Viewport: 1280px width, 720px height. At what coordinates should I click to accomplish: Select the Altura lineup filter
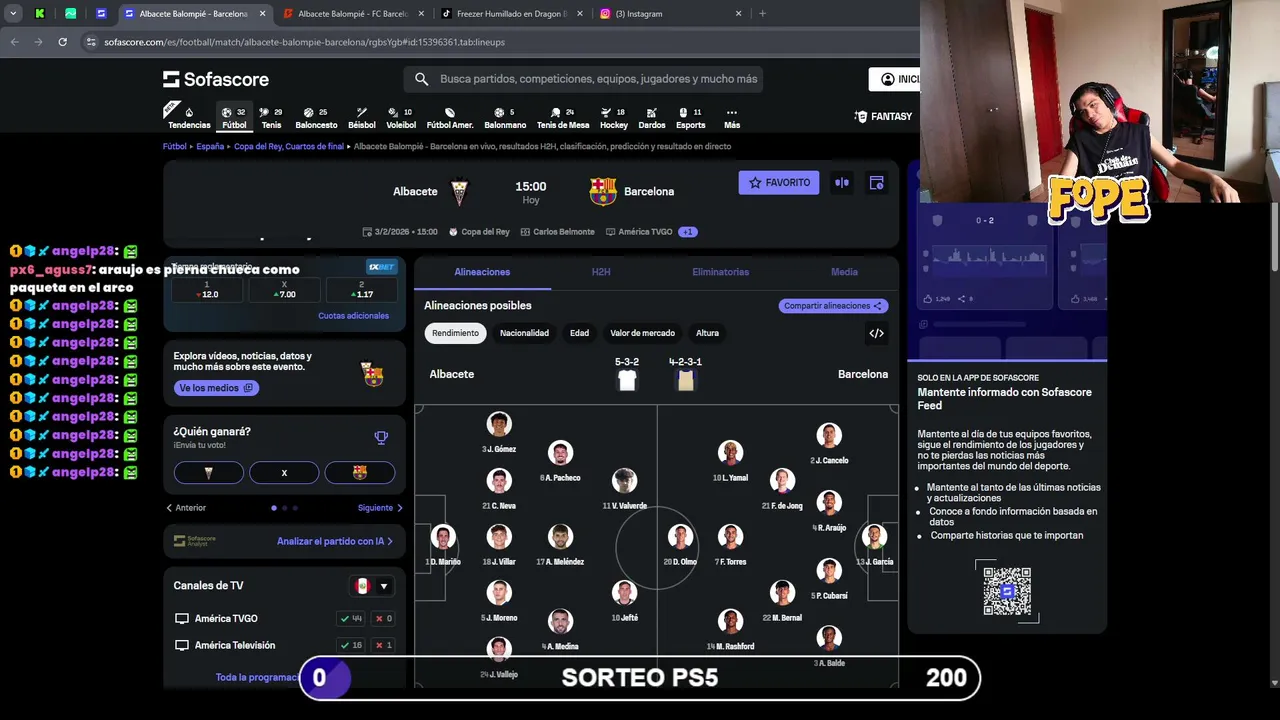(707, 333)
